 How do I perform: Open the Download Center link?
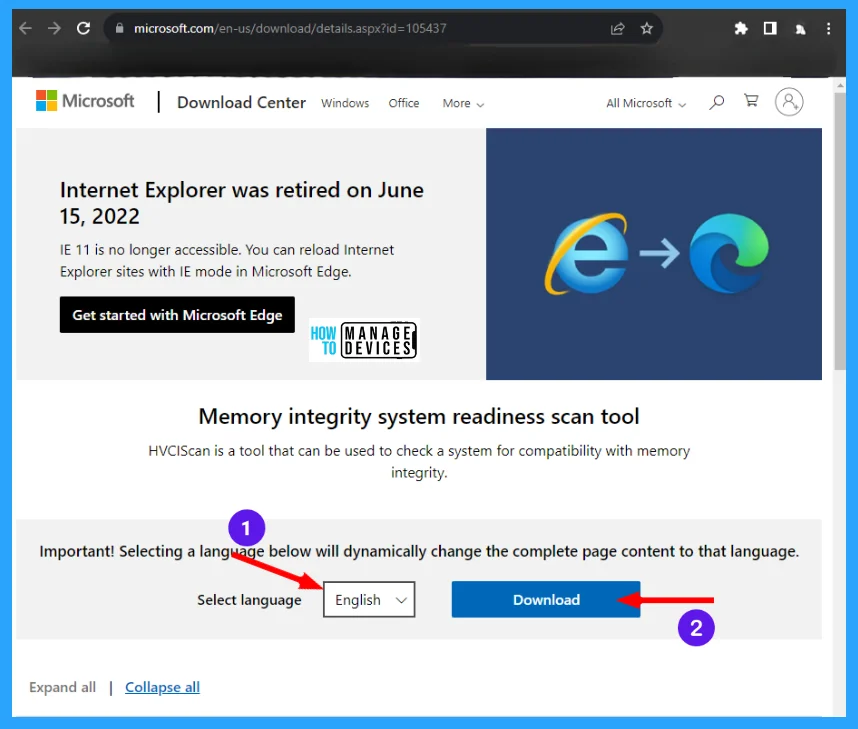pos(241,102)
